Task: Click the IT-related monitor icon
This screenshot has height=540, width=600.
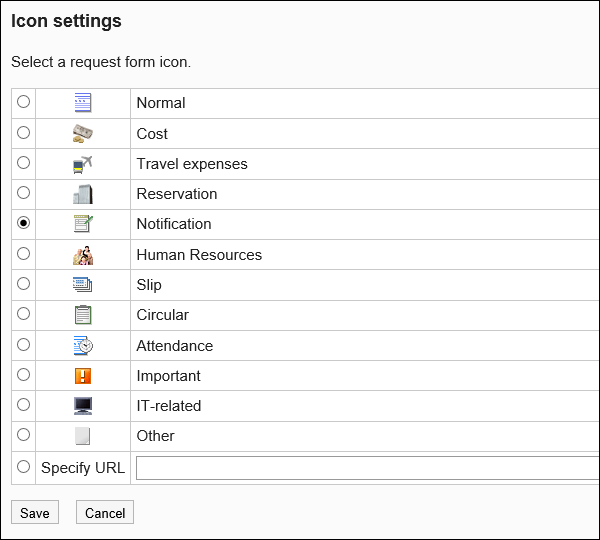Action: click(83, 406)
